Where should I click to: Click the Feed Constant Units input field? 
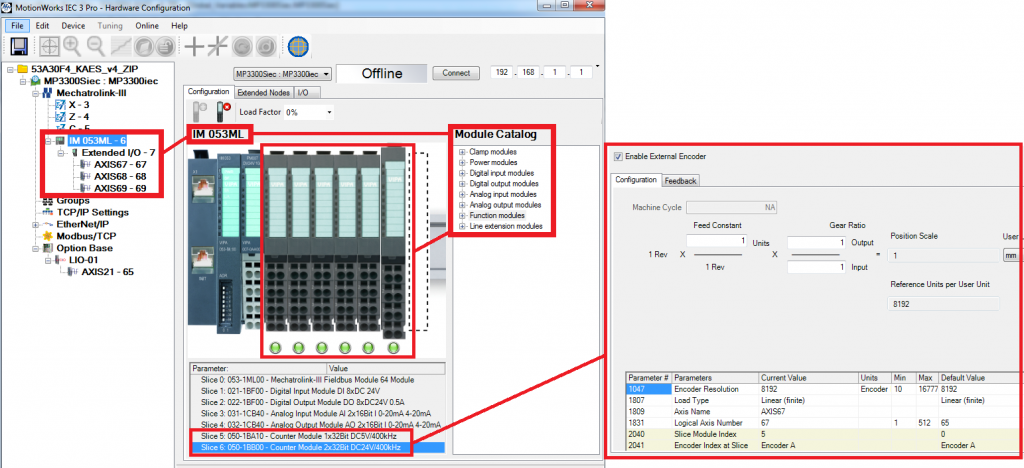click(717, 242)
